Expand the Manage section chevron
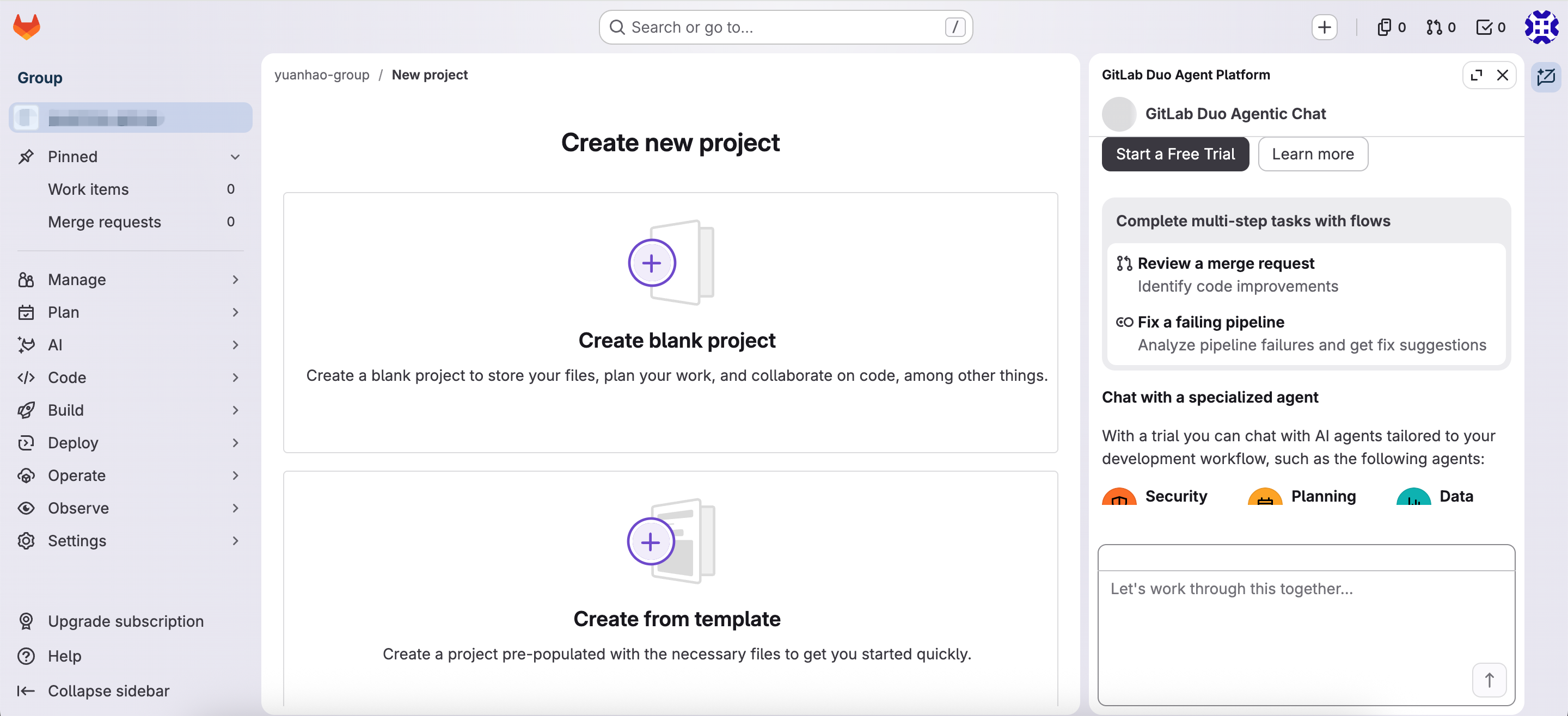 [235, 280]
